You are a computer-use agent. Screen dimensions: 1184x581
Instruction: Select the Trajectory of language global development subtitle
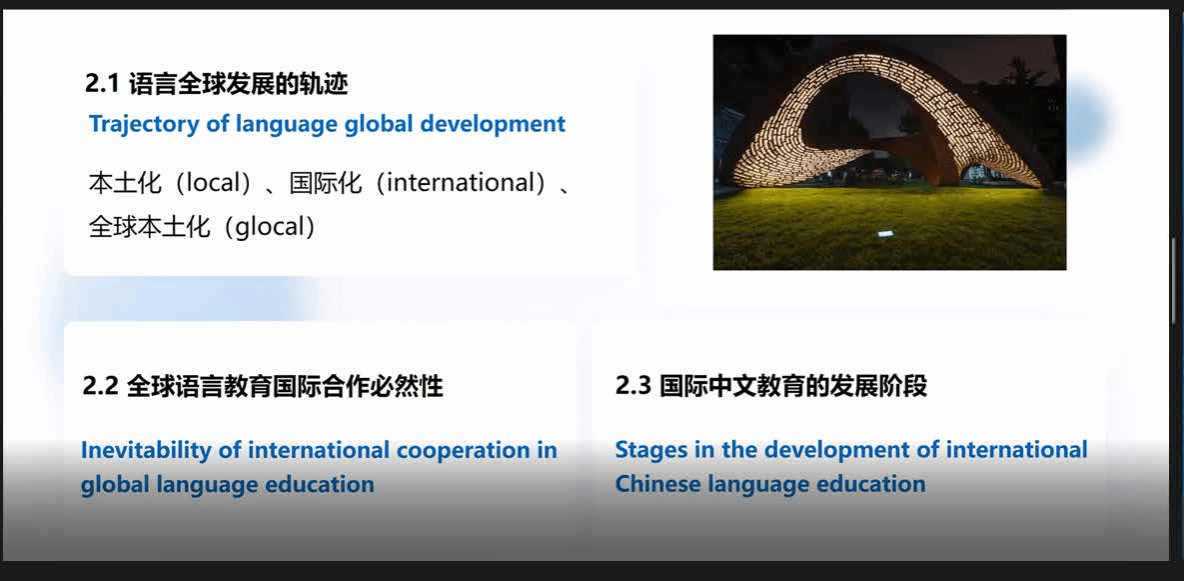point(327,124)
